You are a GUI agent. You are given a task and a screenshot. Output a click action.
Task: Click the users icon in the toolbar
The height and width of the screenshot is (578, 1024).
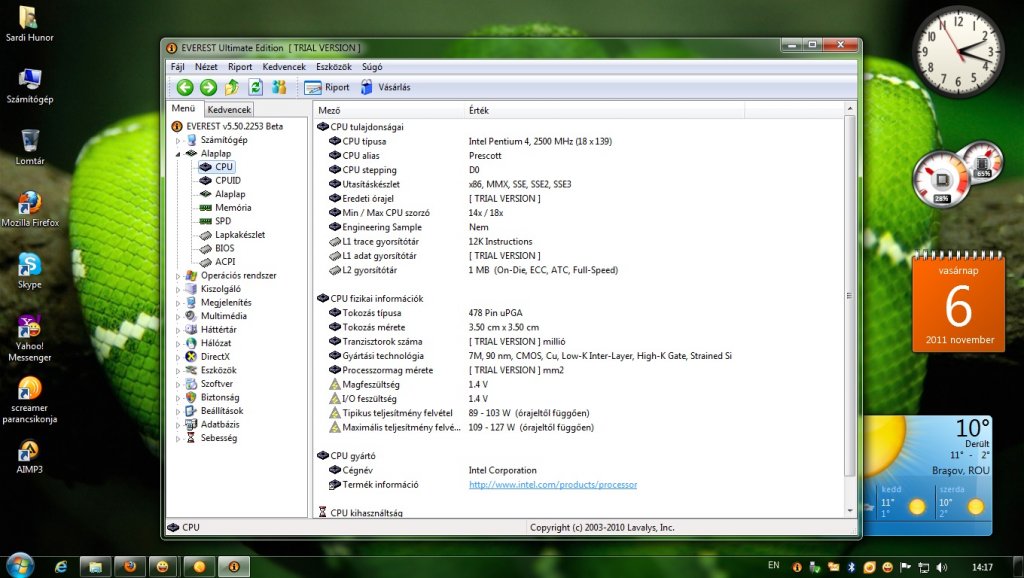pyautogui.click(x=280, y=87)
